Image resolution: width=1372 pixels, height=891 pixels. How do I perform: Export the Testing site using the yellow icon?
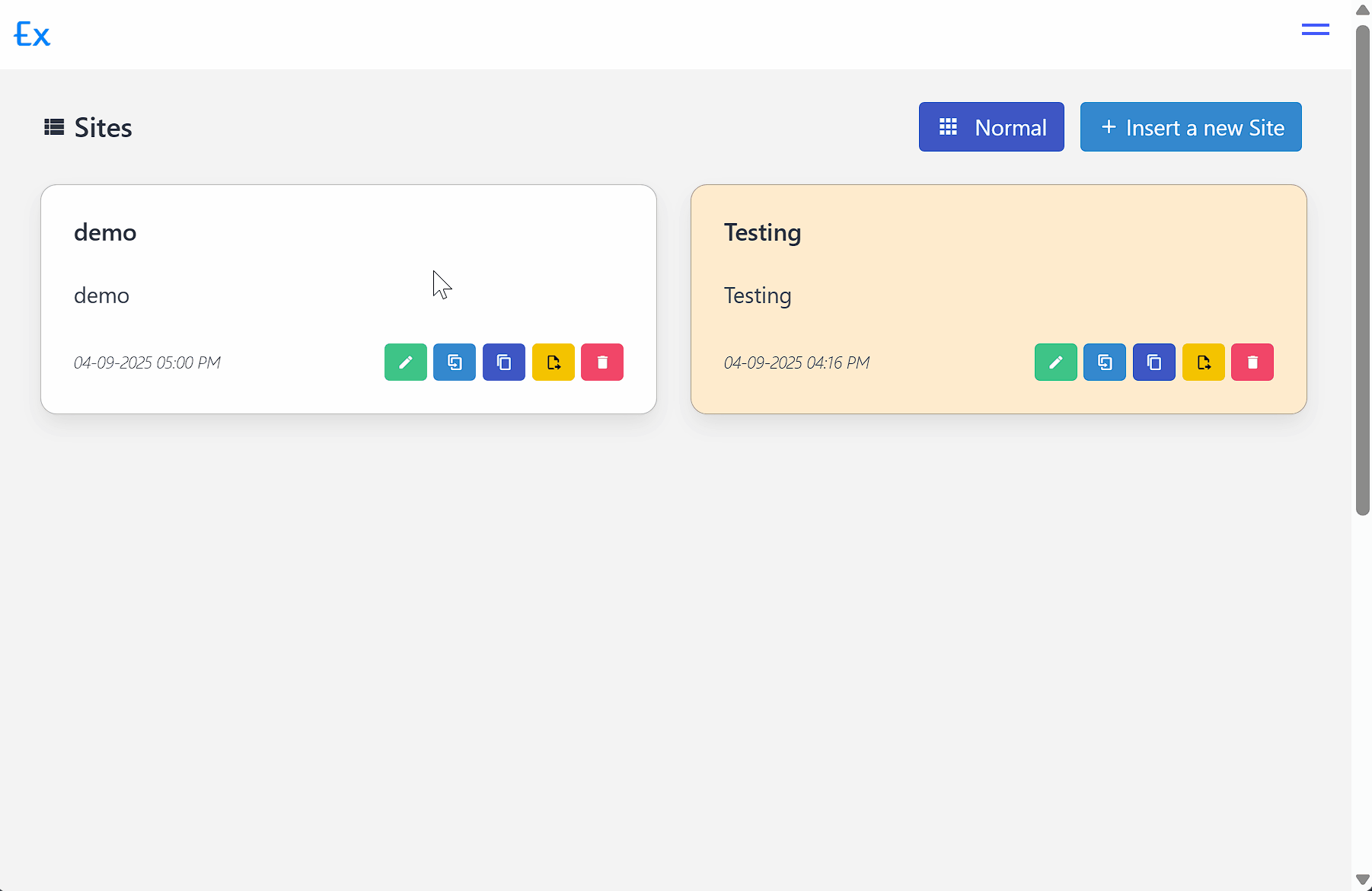(x=1203, y=362)
